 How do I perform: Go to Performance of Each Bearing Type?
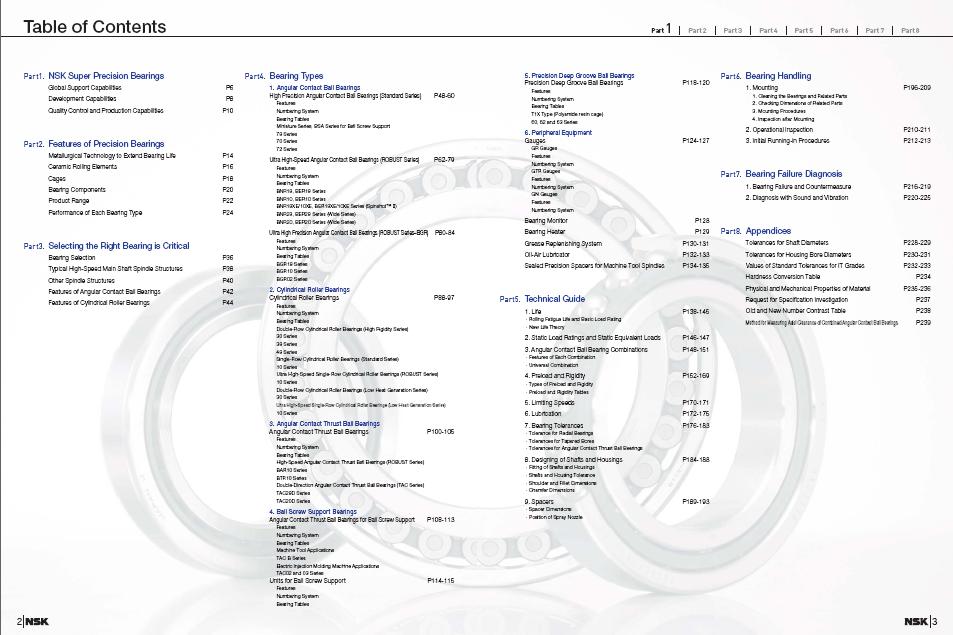[x=95, y=213]
